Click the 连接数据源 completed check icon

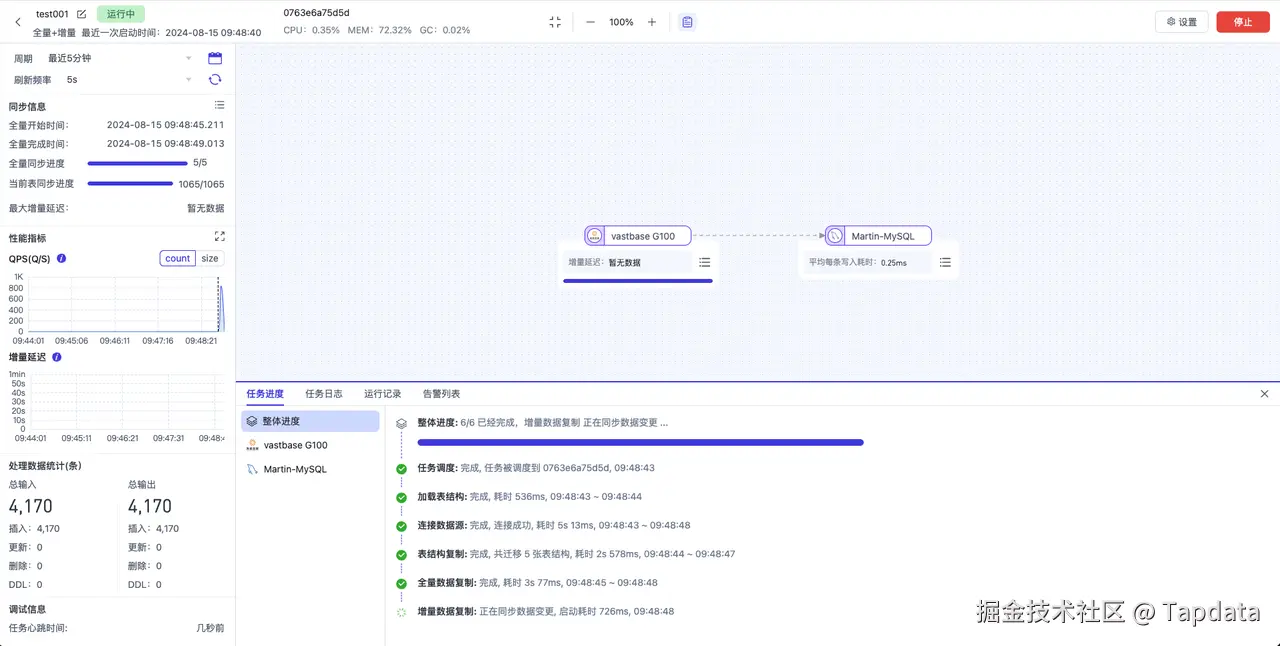click(401, 525)
